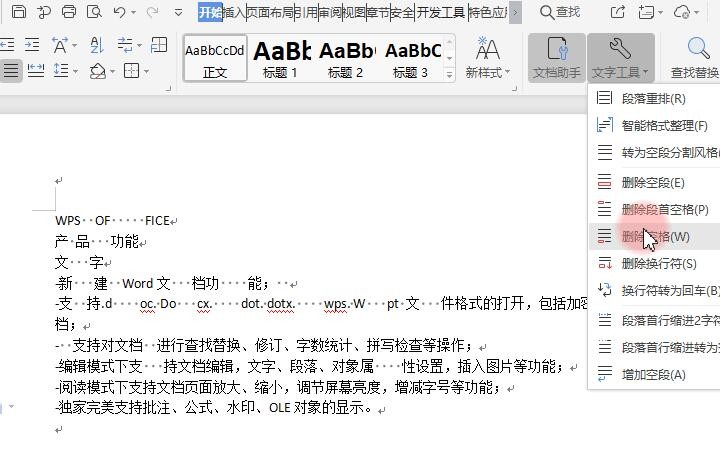Switch to the 页面布局 ribbon tab
The width and height of the screenshot is (720, 452).
(270, 12)
